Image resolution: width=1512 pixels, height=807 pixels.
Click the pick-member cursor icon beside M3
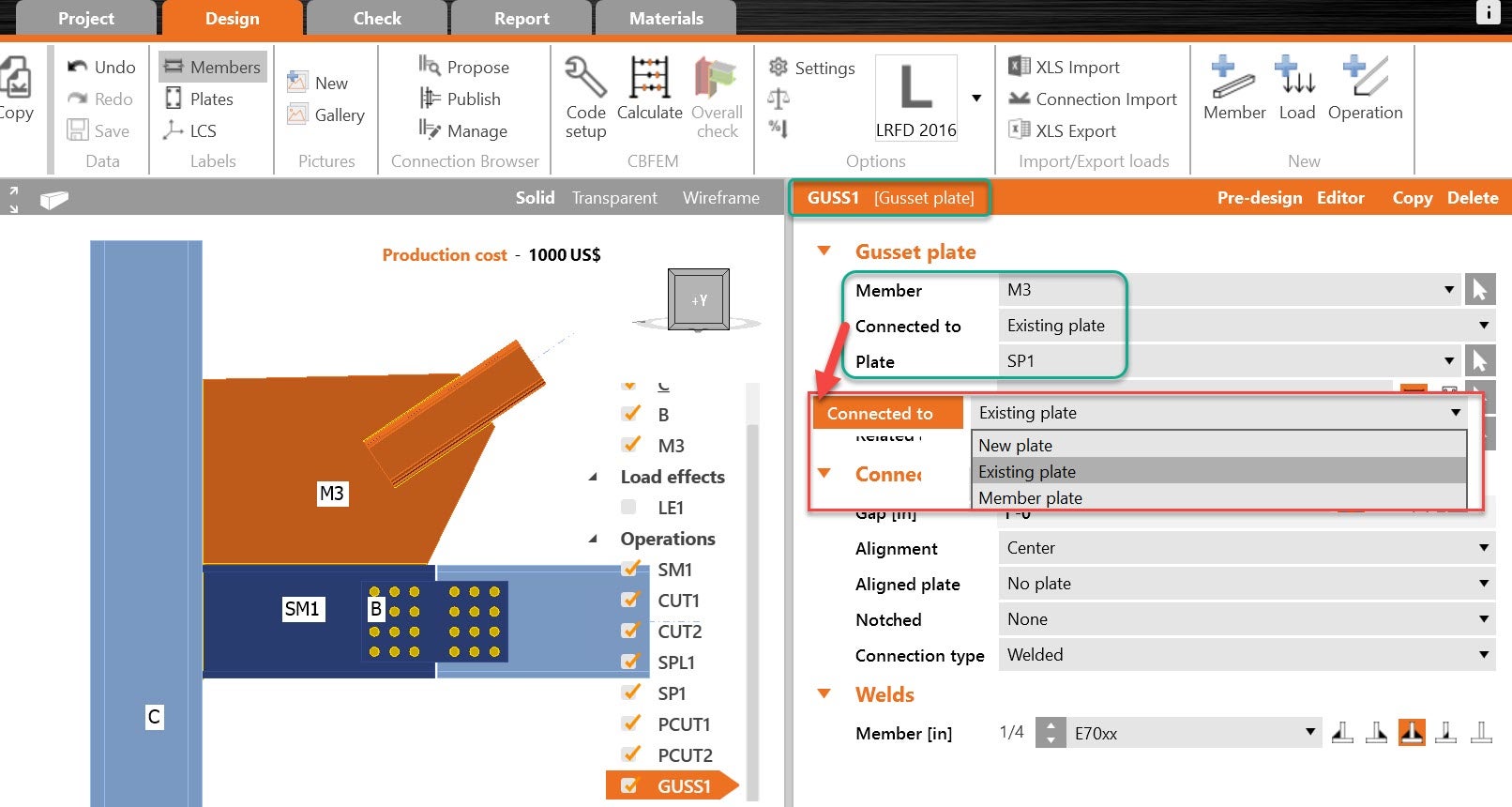(x=1479, y=290)
